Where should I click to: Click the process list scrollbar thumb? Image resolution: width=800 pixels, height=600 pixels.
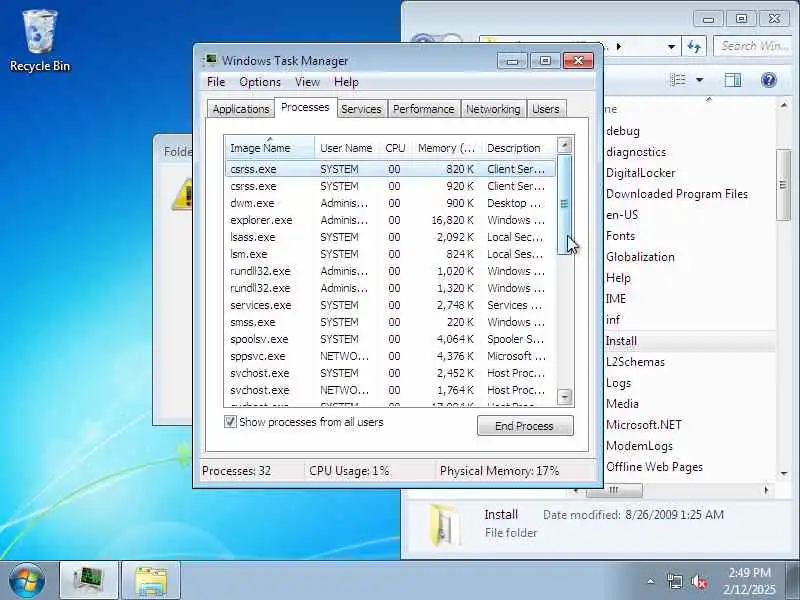click(564, 204)
